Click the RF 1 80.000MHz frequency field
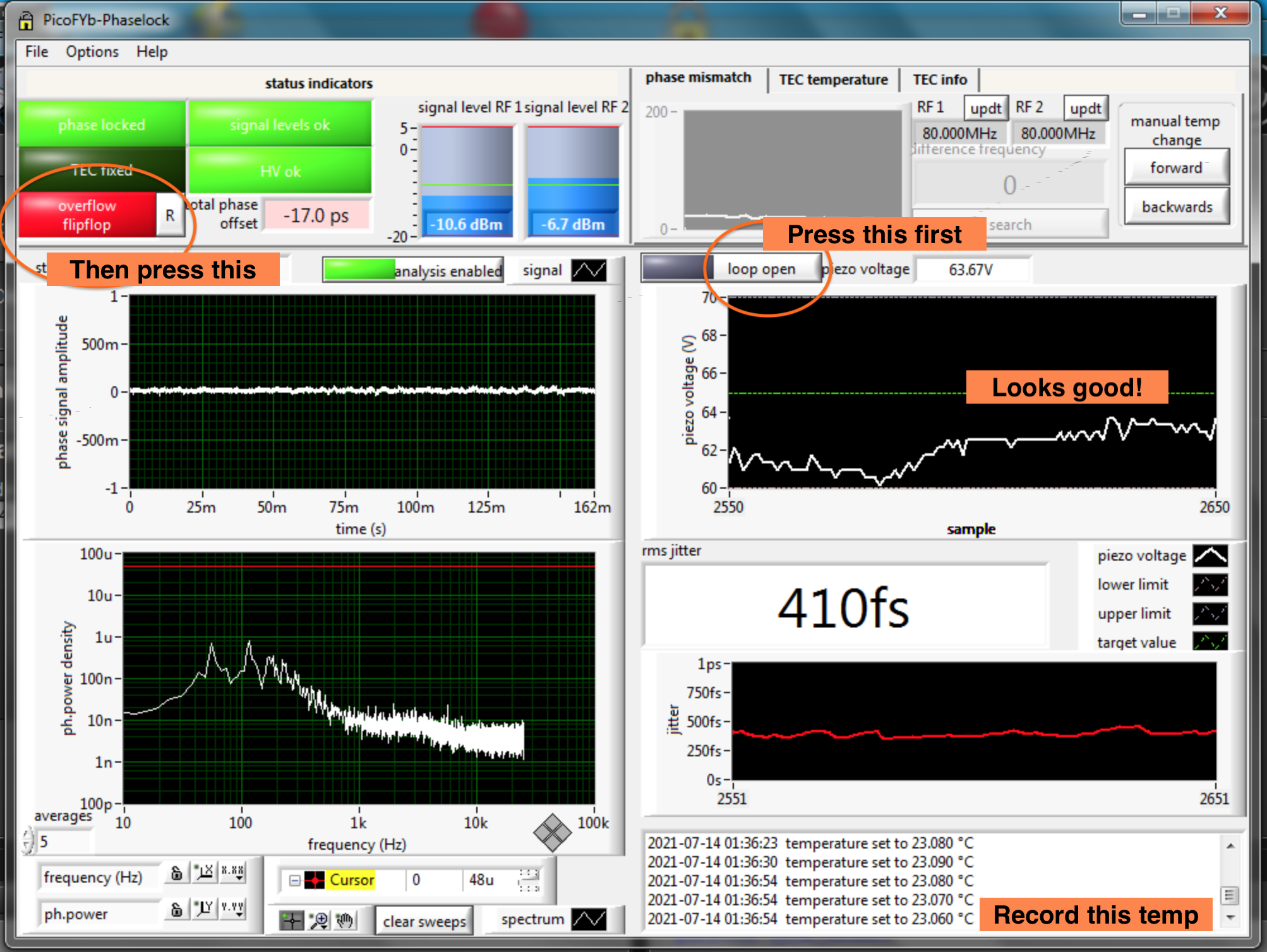This screenshot has width=1267, height=952. (959, 133)
